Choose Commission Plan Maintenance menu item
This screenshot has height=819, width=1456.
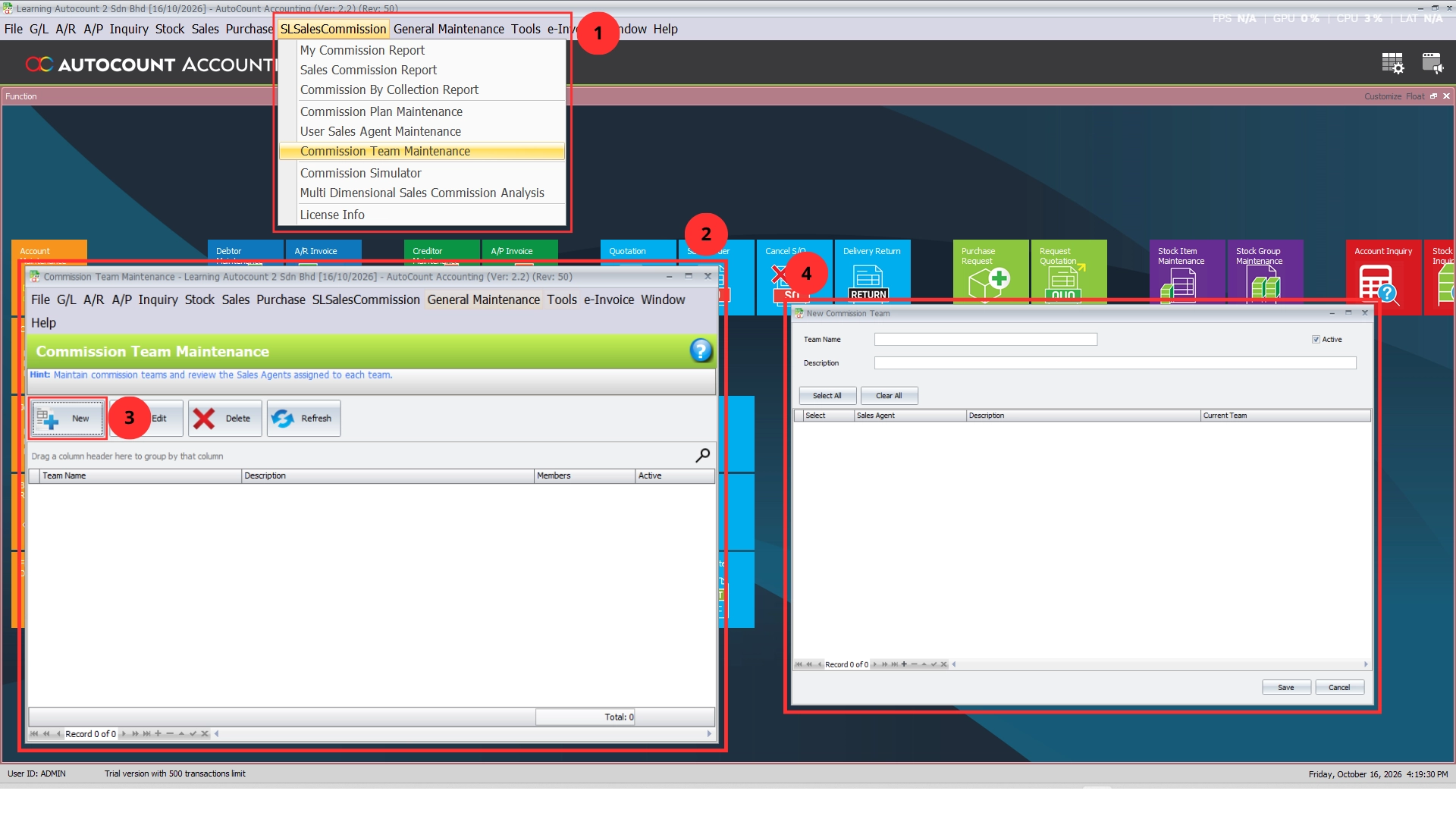(422, 111)
